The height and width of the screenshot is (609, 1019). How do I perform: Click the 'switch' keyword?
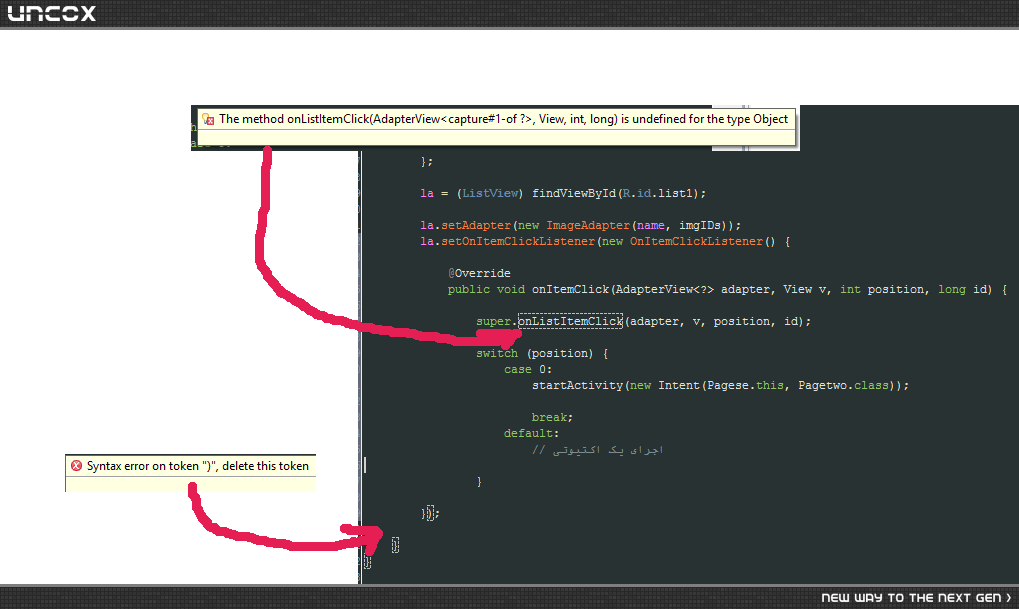pyautogui.click(x=497, y=353)
